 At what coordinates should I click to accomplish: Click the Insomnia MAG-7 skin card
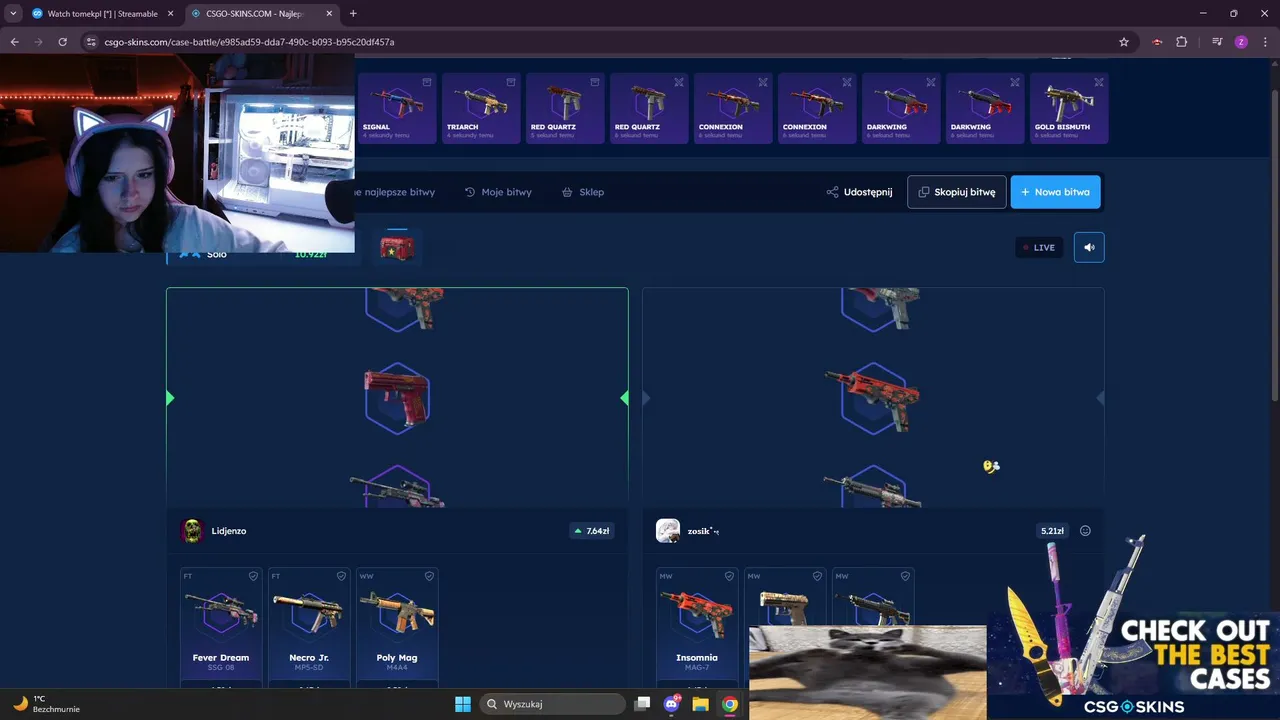click(x=697, y=628)
